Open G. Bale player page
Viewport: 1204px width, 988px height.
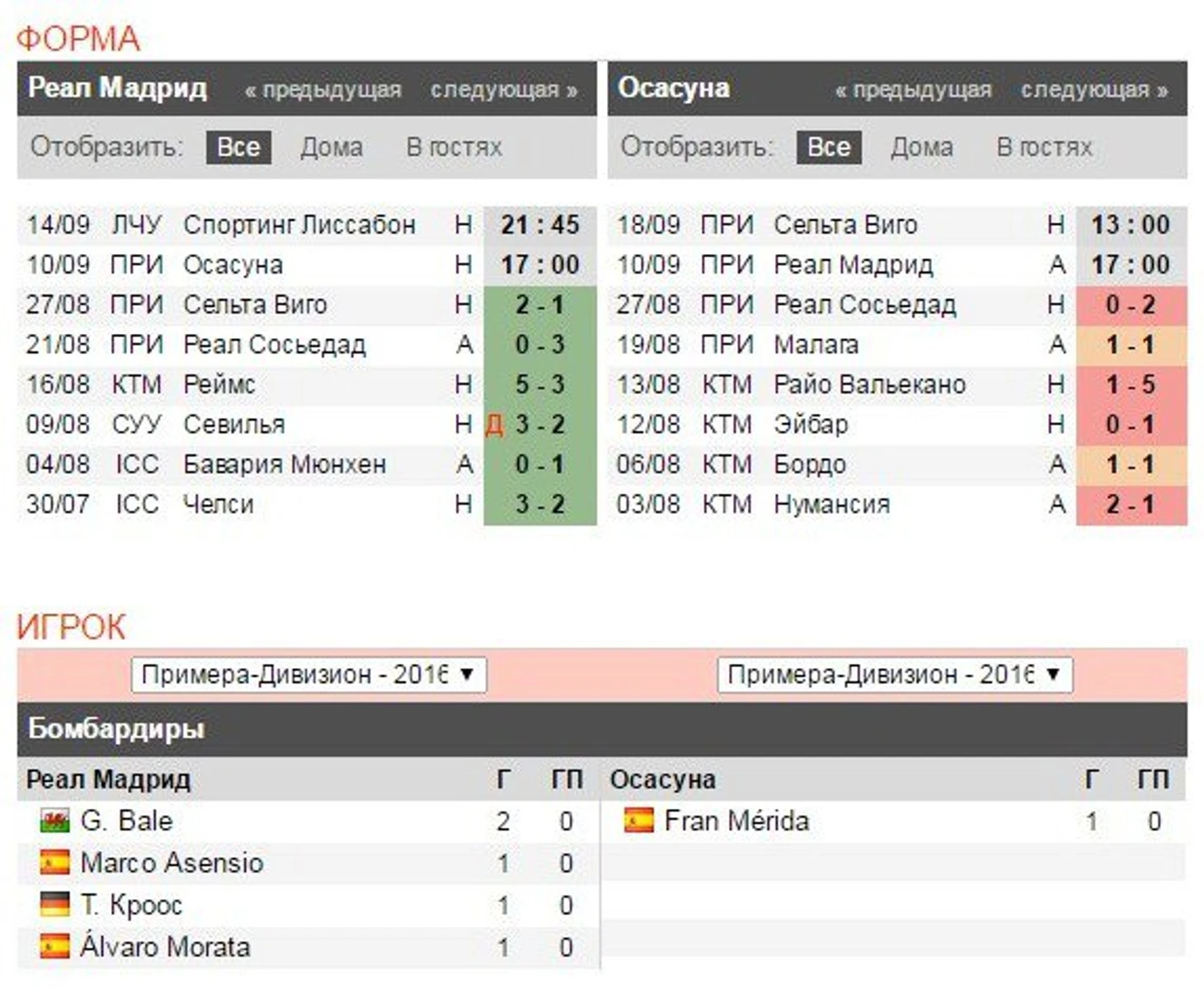[x=126, y=821]
